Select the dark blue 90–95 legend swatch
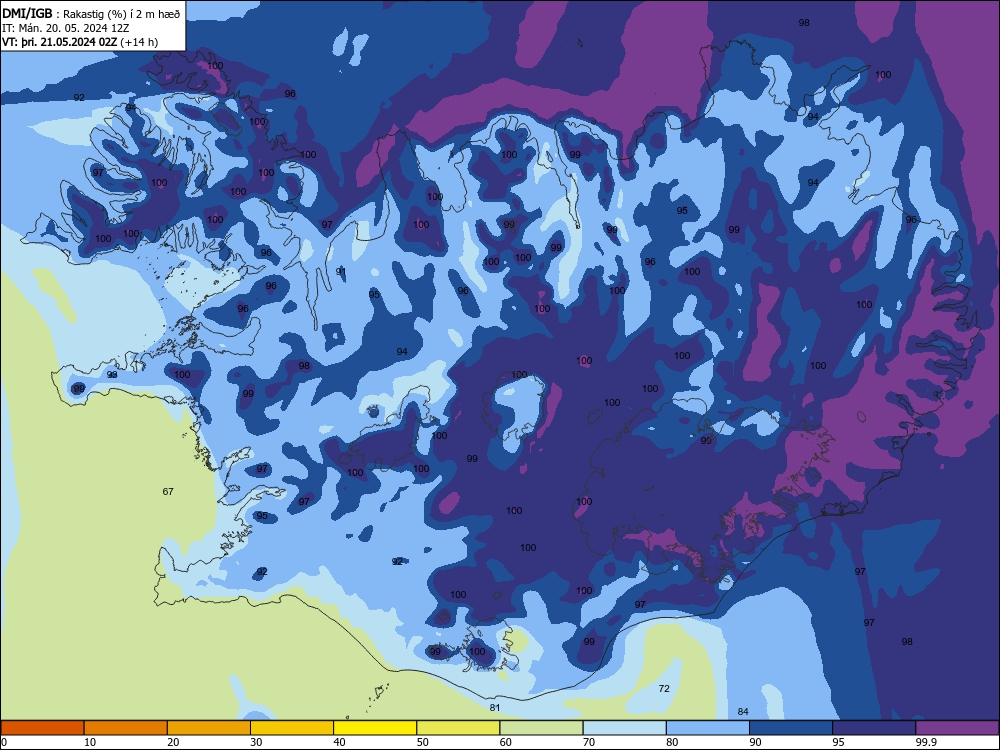1000x750 pixels. tap(791, 728)
